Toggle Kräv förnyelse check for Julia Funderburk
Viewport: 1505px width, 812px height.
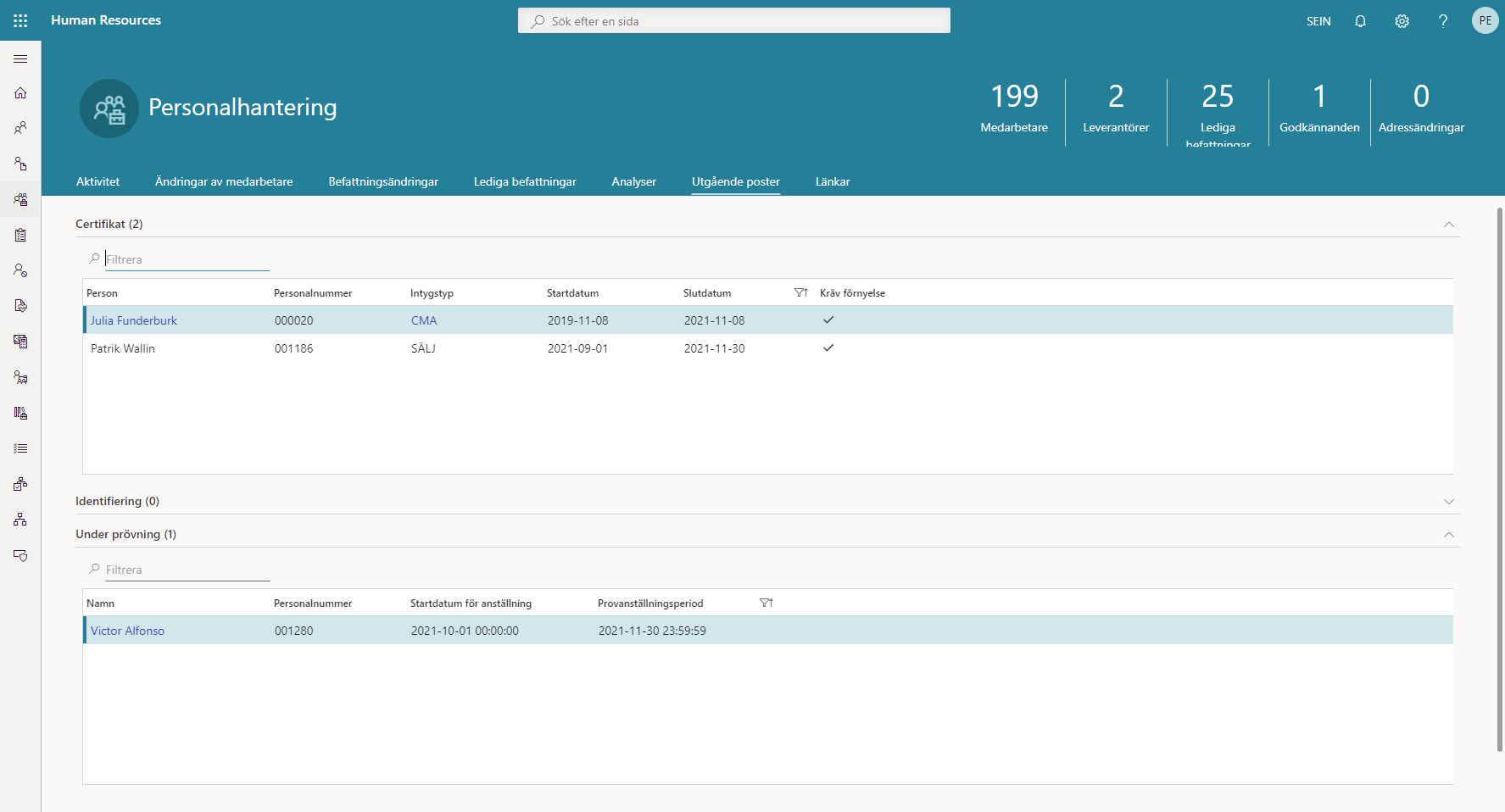tap(828, 320)
